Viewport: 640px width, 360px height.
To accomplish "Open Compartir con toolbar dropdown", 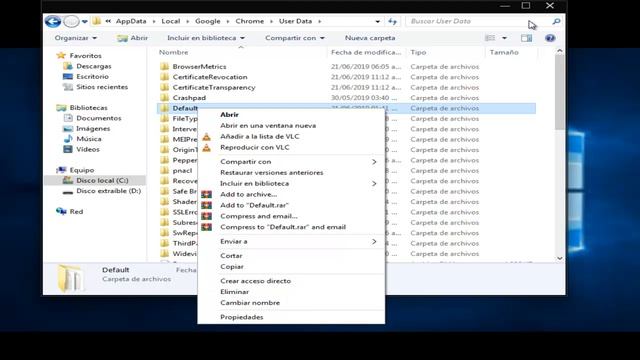I will 294,38.
